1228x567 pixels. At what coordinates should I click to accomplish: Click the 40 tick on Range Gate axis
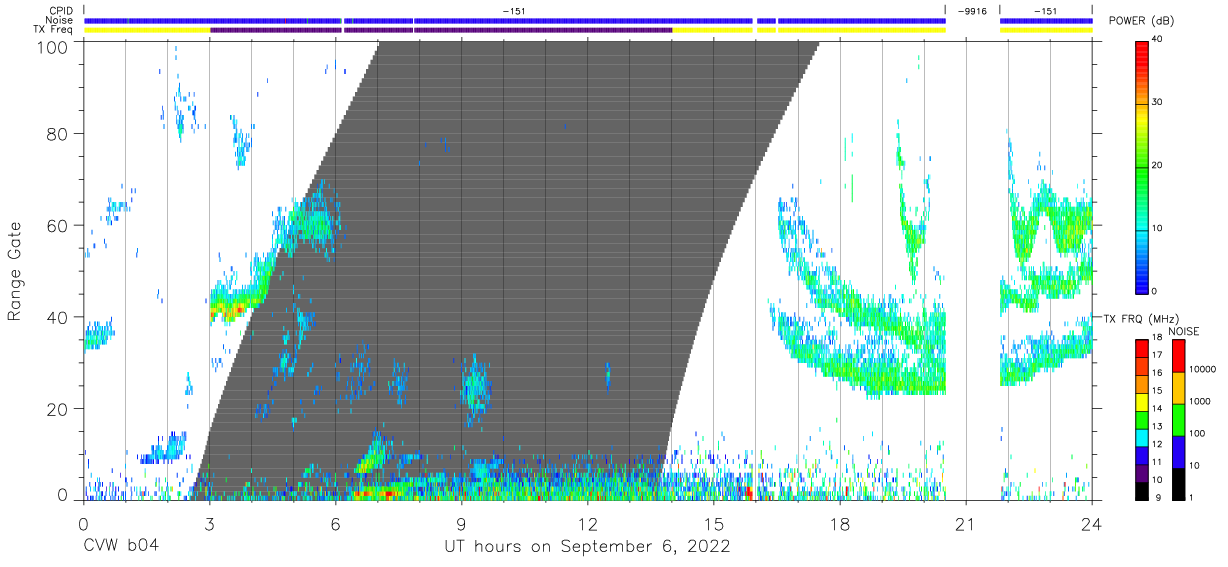[58, 317]
